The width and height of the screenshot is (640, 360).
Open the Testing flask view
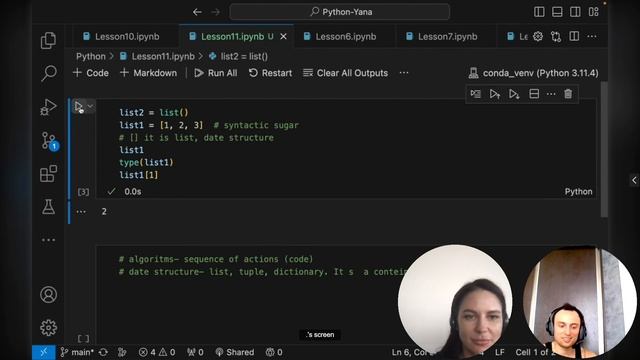[x=48, y=207]
